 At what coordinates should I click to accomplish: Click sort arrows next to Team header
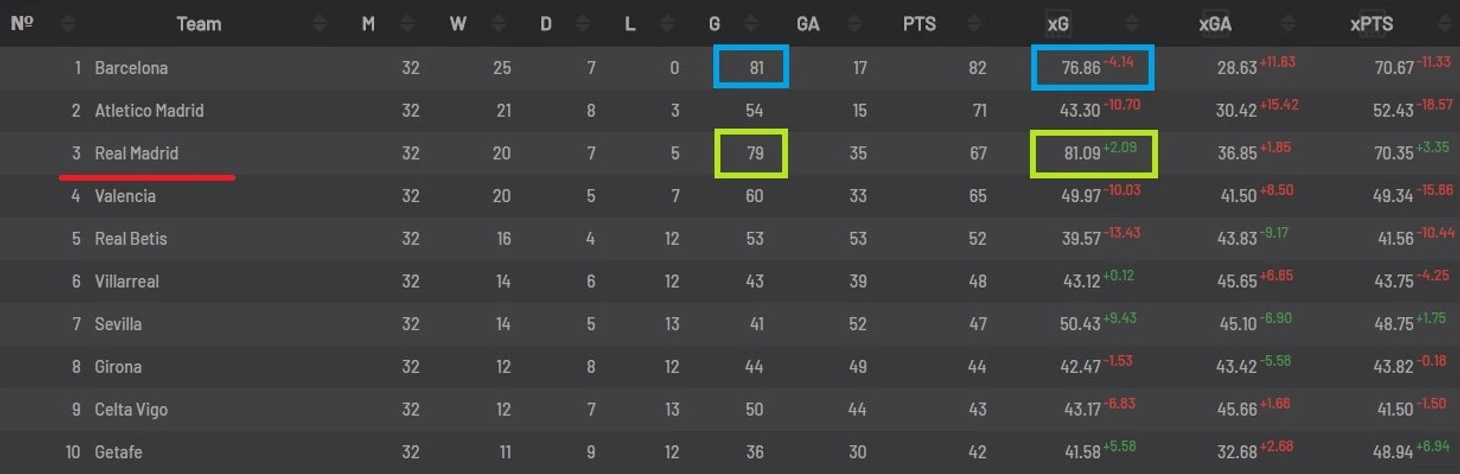319,23
